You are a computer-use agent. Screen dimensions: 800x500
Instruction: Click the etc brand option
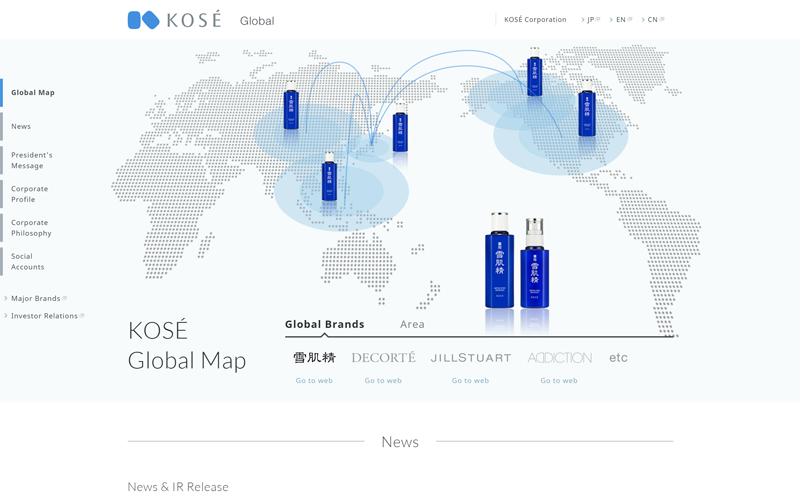tap(618, 358)
